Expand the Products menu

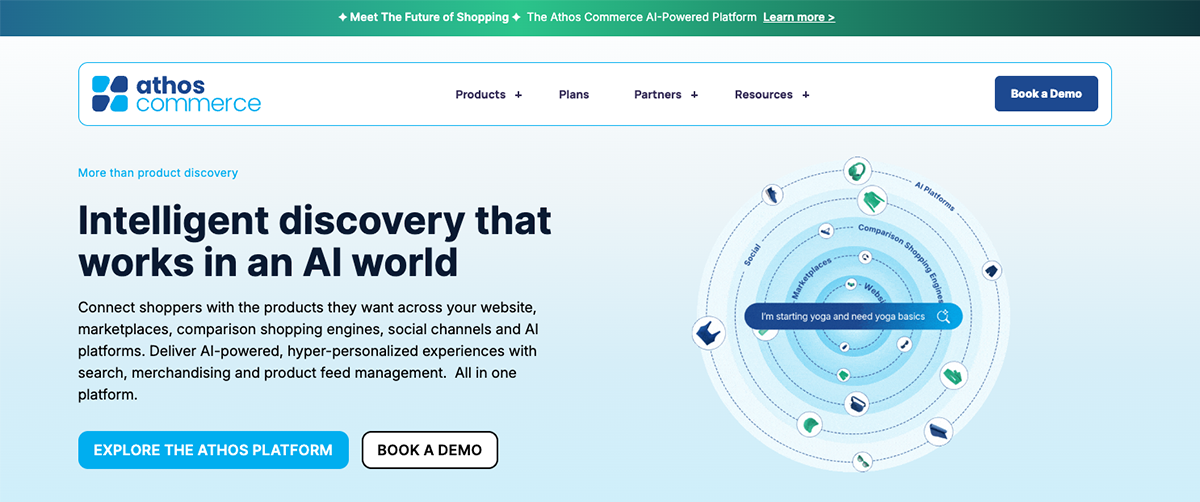point(489,94)
